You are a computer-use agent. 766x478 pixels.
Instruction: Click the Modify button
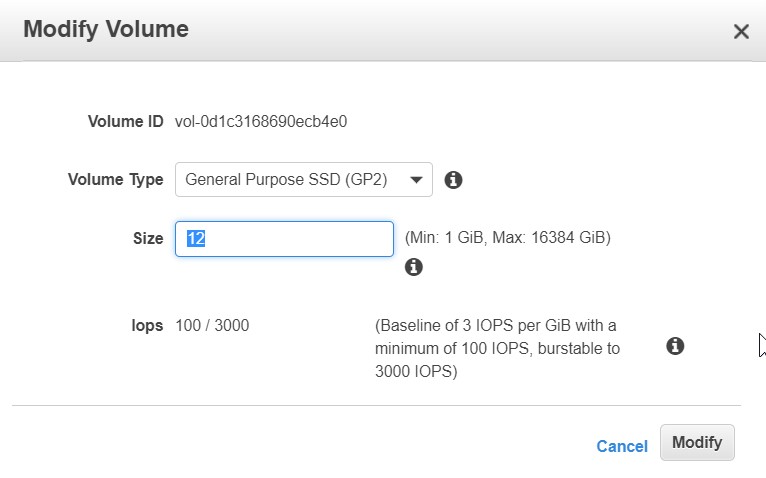pos(697,442)
